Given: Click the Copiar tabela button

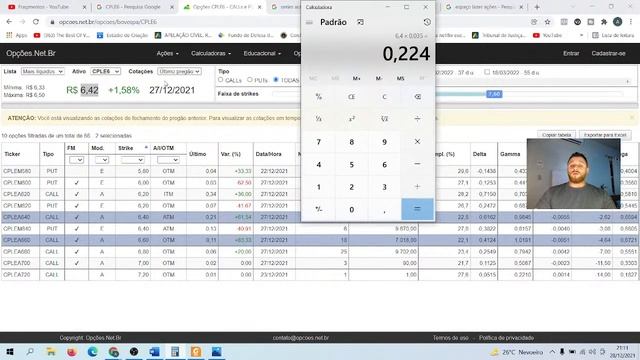Looking at the screenshot, I should tap(556, 135).
